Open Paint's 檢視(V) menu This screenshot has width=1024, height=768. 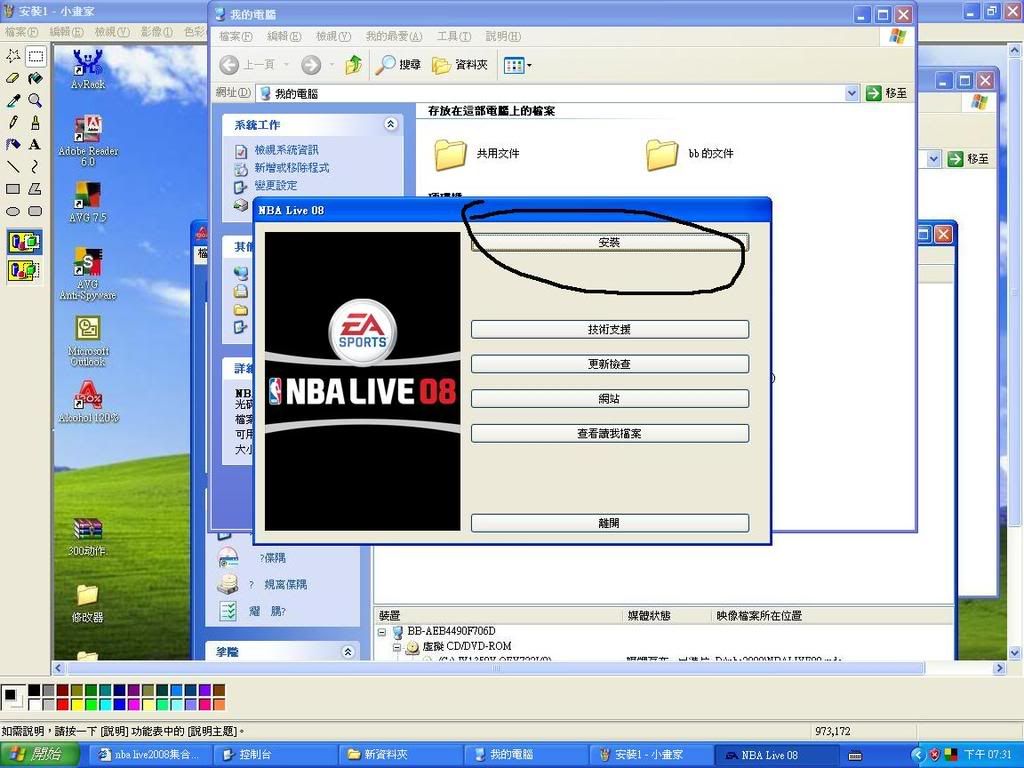click(x=112, y=31)
